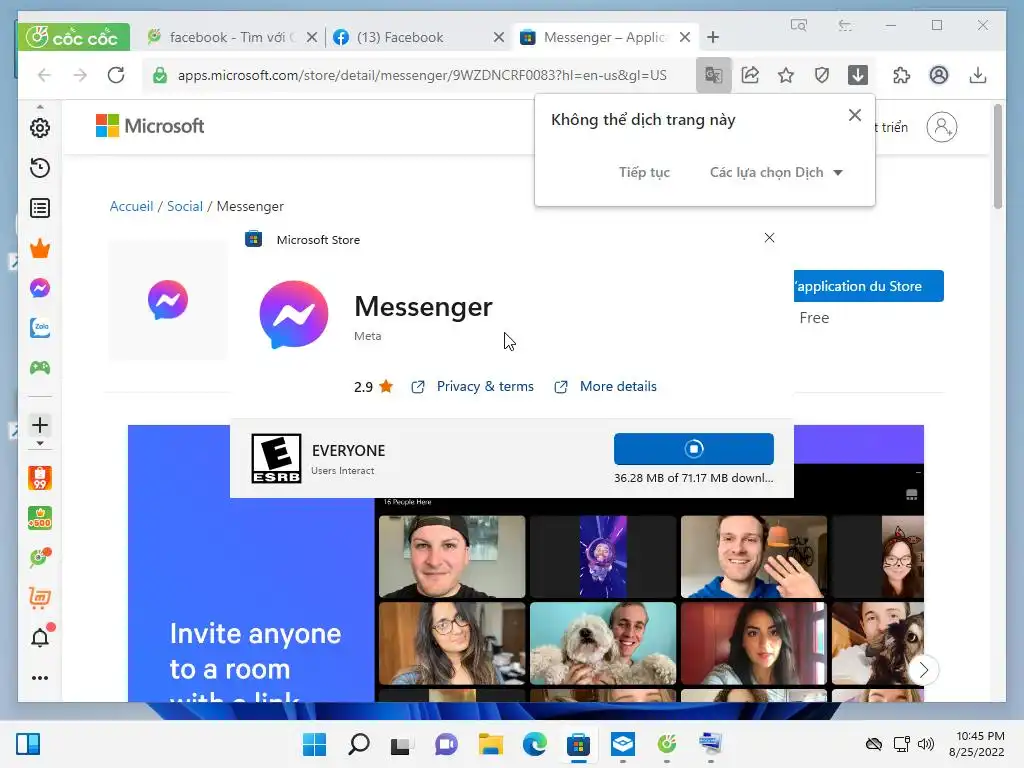Open taskbar Search
1024x768 pixels.
click(x=359, y=744)
